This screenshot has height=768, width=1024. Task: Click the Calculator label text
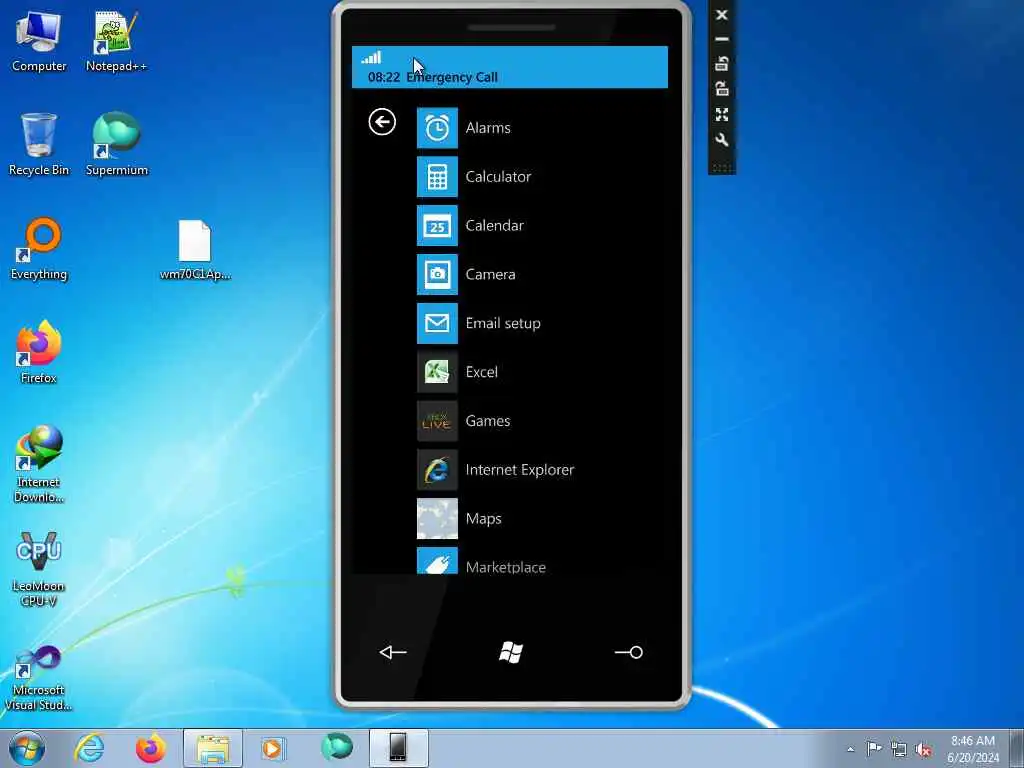(x=498, y=176)
